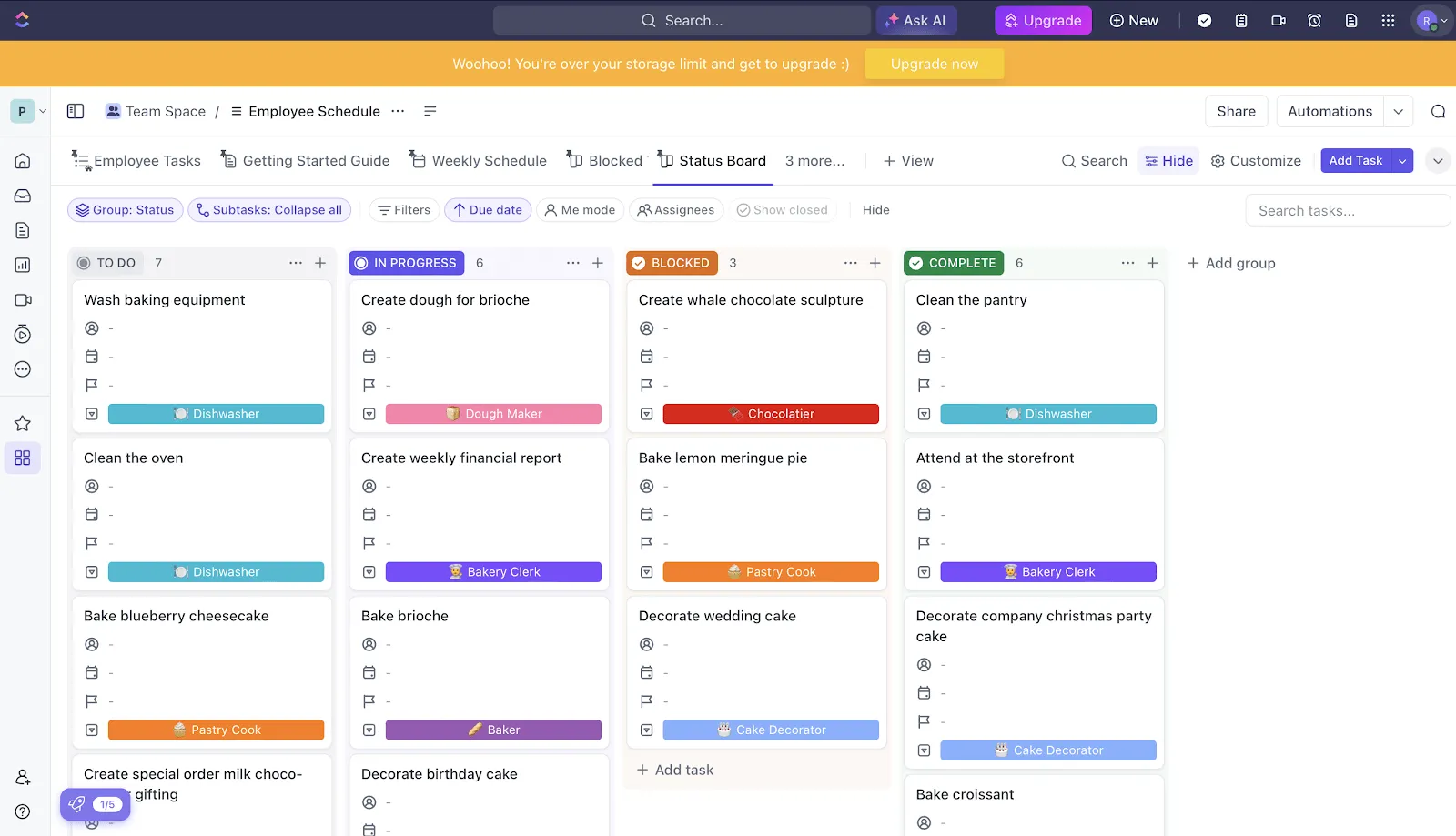Open the IN PROGRESS column options ellipsis
1456x836 pixels.
(573, 263)
